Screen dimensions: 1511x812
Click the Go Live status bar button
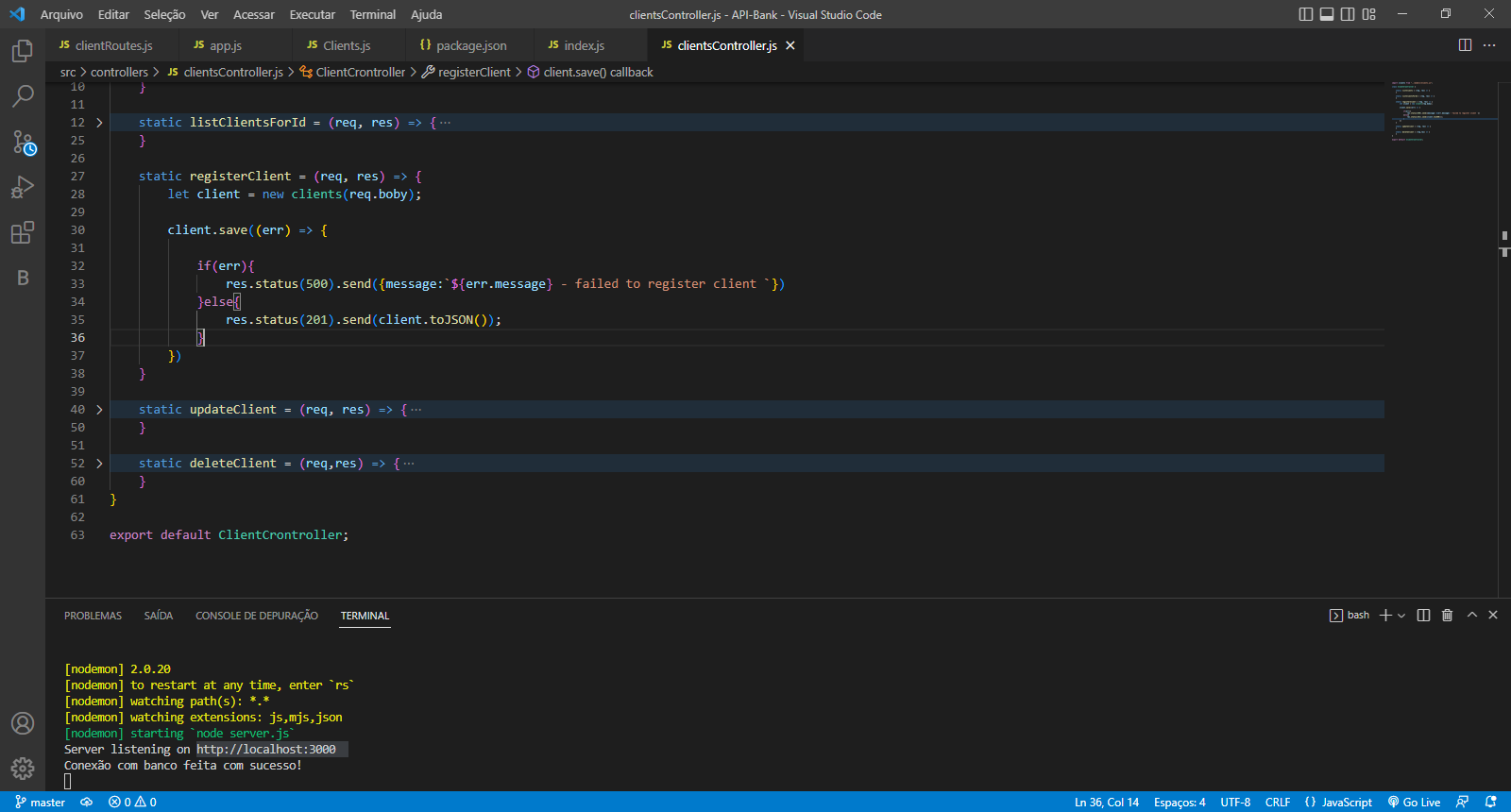click(x=1414, y=802)
